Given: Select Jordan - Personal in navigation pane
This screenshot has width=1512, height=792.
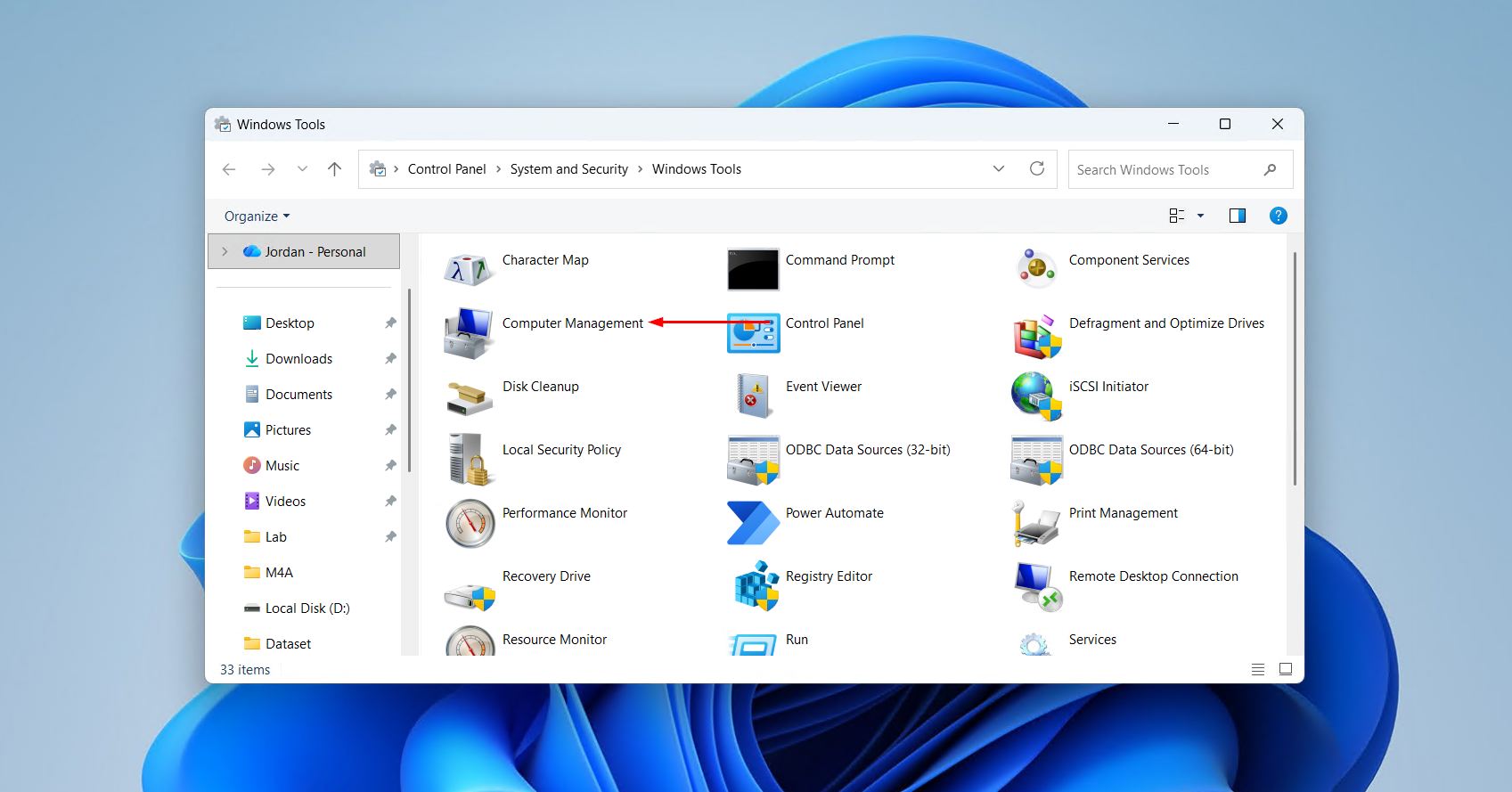Looking at the screenshot, I should 304,252.
